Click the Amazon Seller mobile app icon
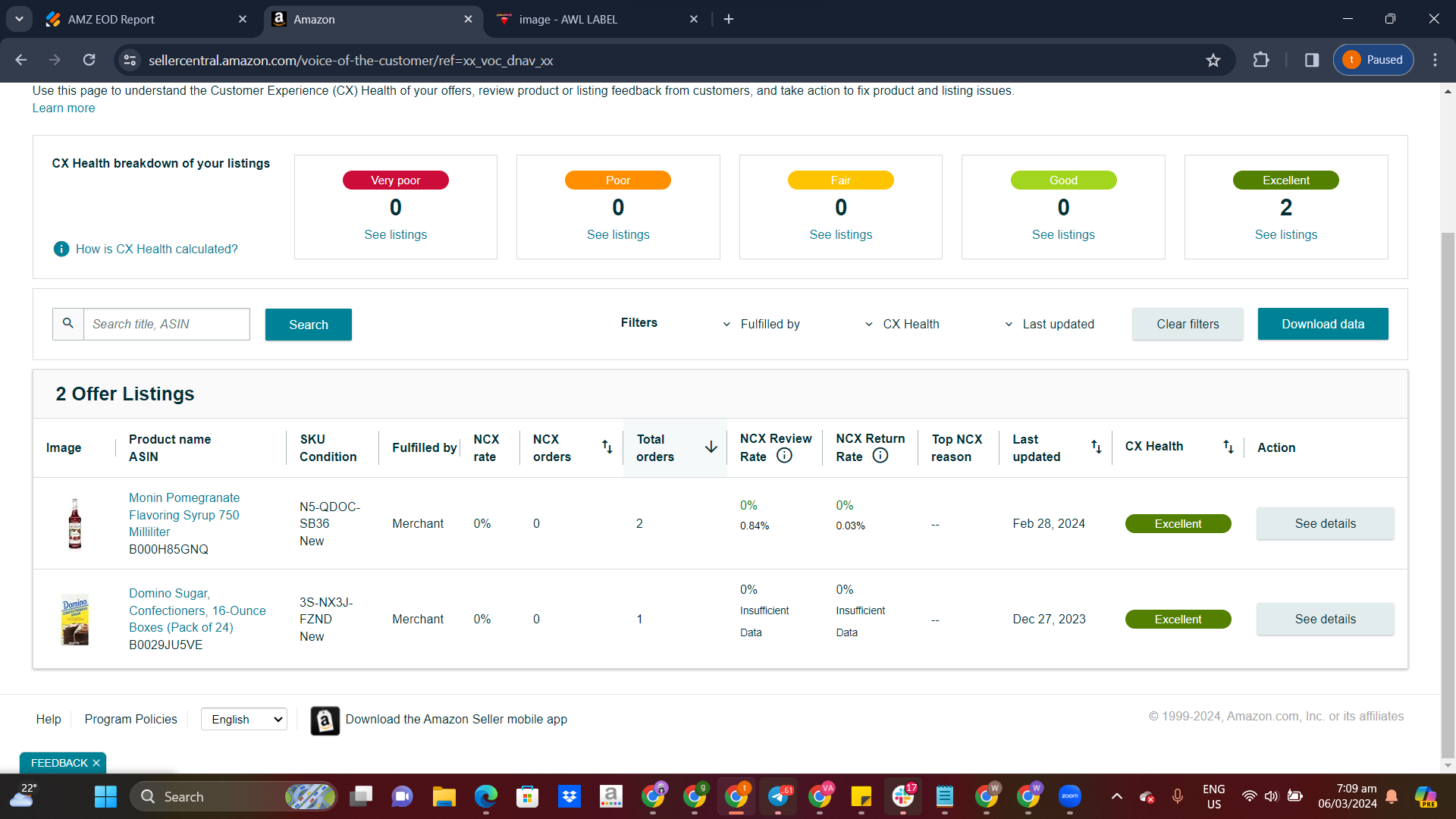This screenshot has width=1456, height=819. [325, 720]
